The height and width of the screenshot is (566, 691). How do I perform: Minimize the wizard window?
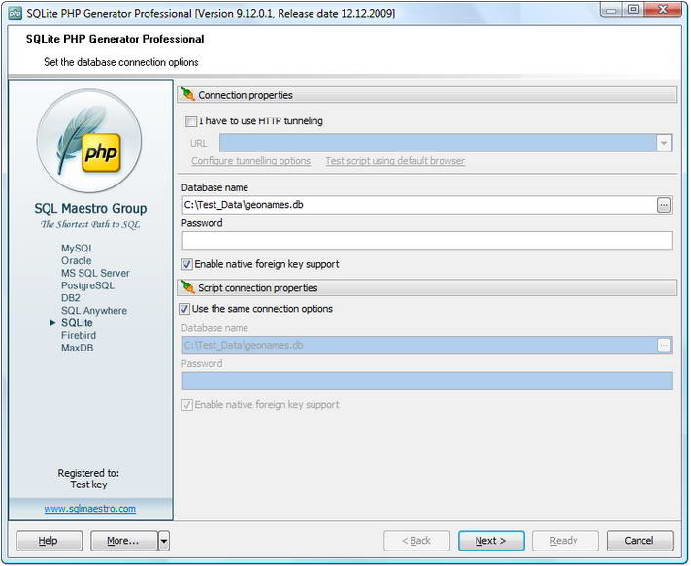pos(612,10)
